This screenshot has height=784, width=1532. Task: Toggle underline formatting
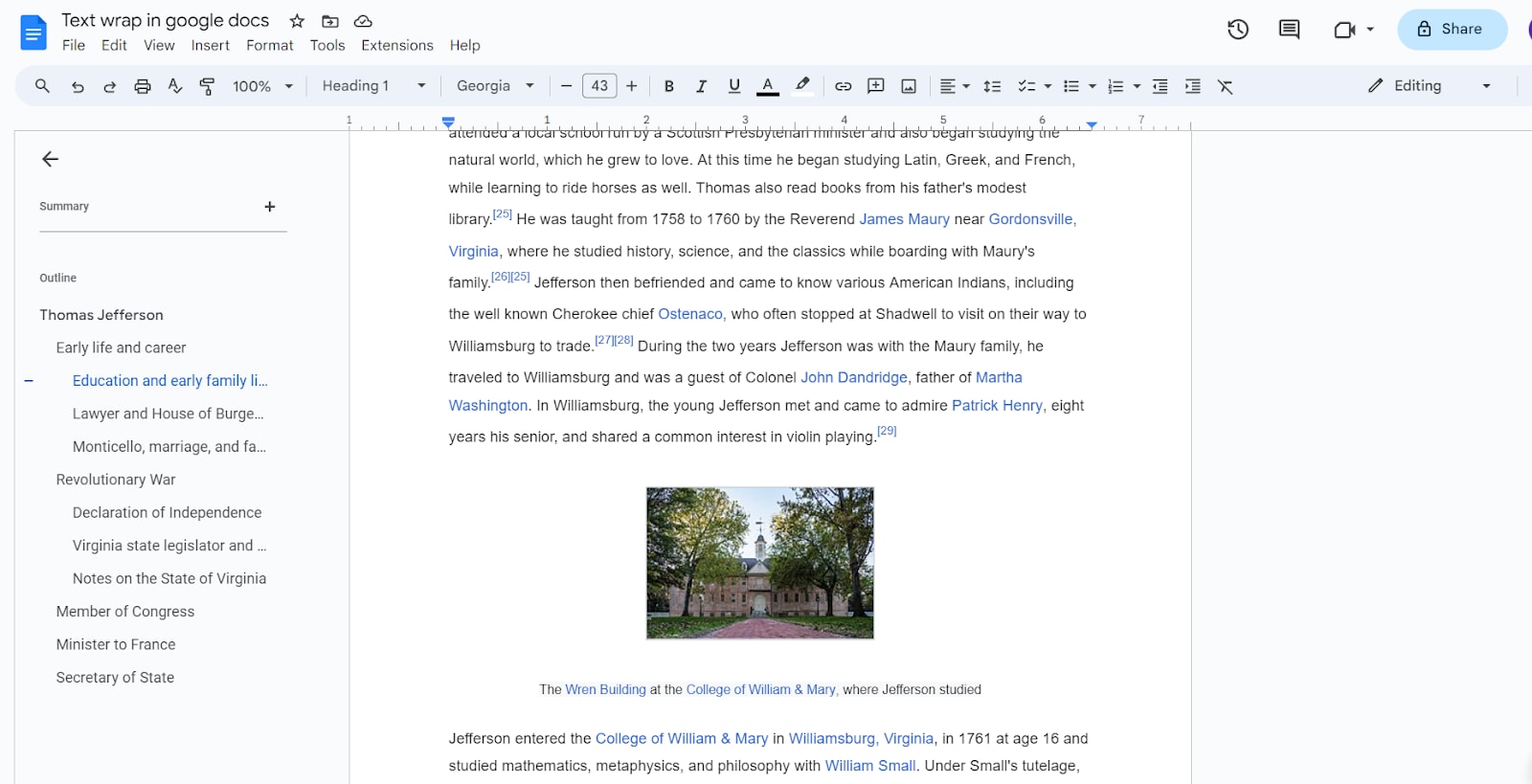click(734, 86)
